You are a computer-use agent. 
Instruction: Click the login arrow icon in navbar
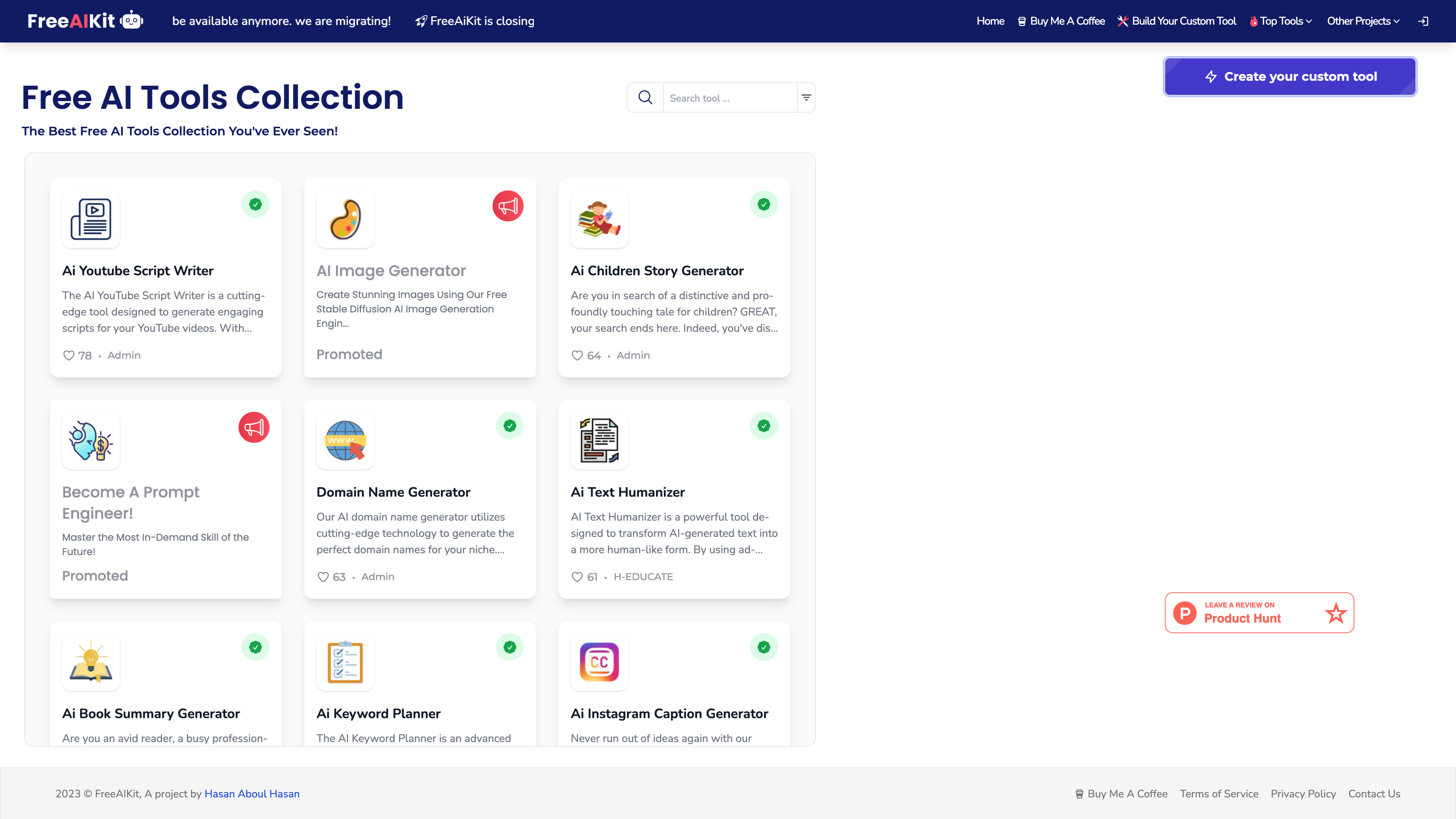click(x=1423, y=21)
